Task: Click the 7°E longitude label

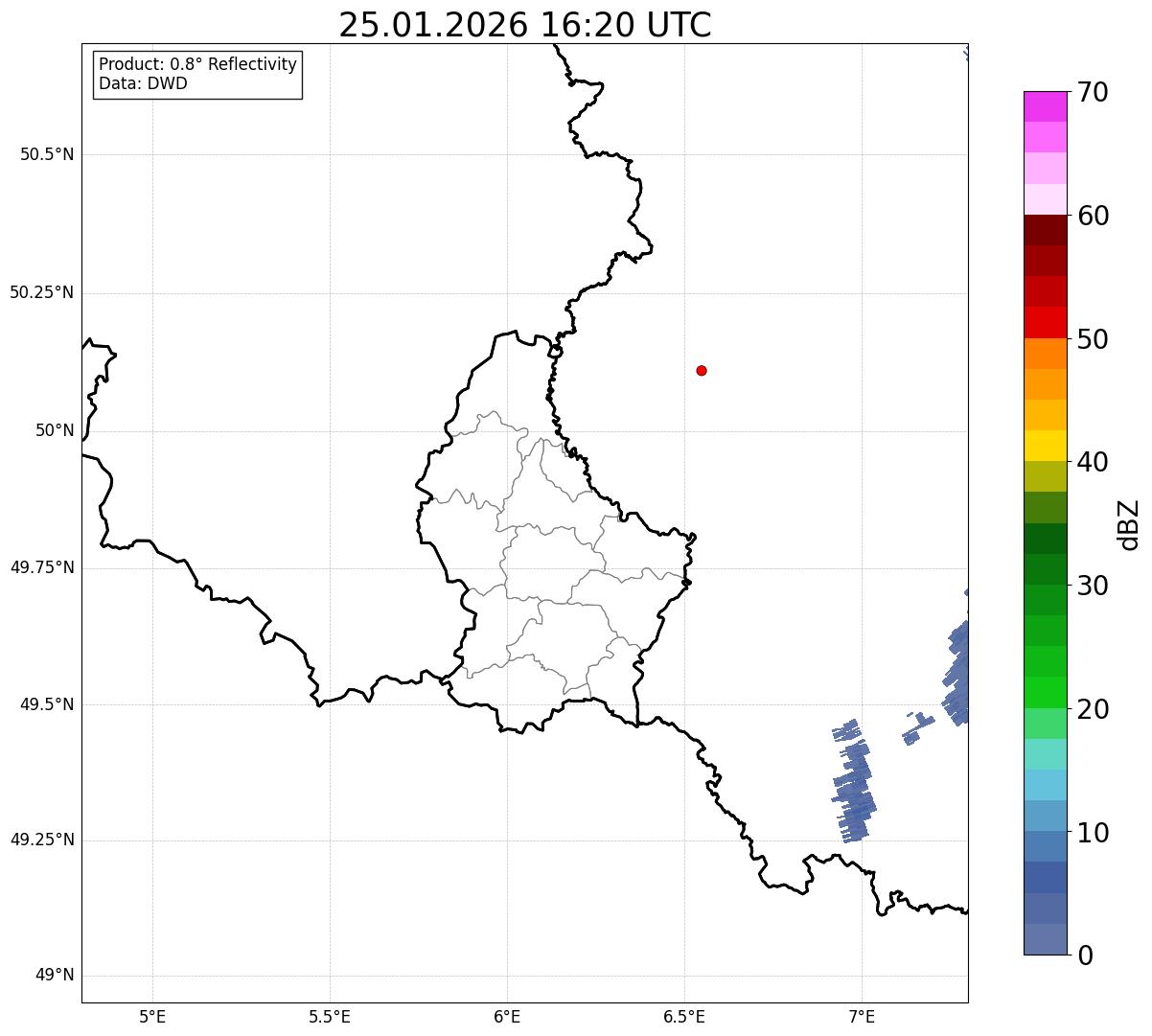Action: pos(862,1016)
